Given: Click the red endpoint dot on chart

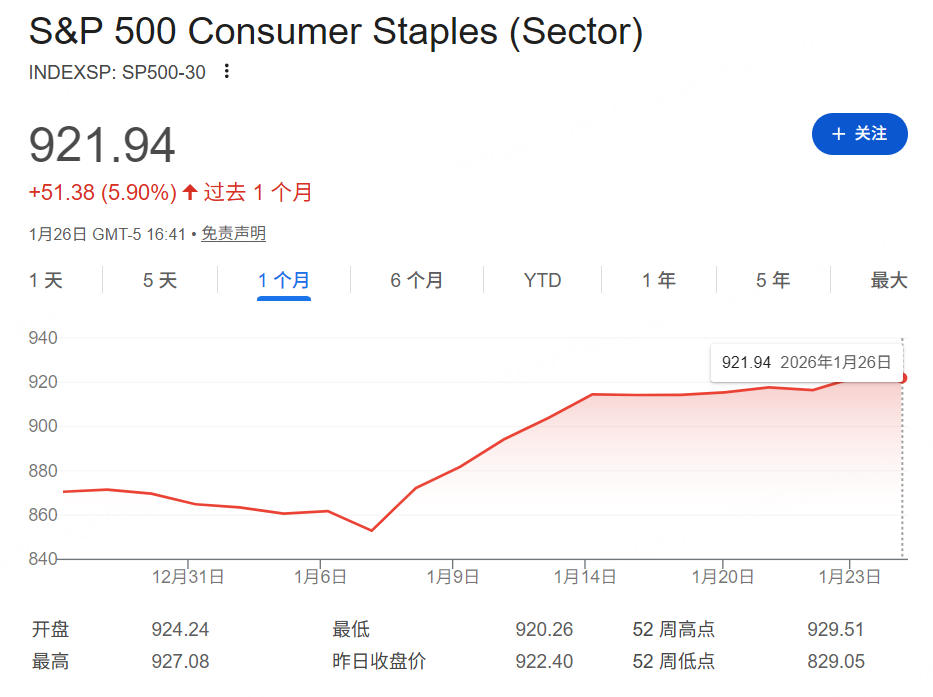Looking at the screenshot, I should 902,378.
